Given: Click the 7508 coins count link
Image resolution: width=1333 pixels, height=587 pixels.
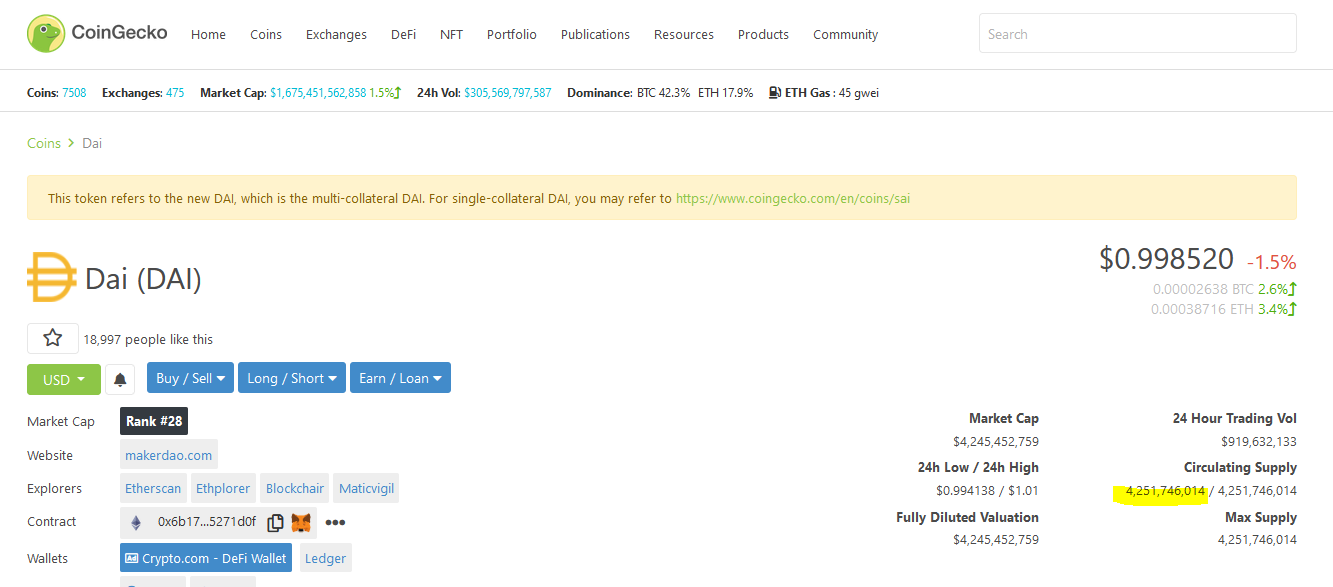Looking at the screenshot, I should (x=74, y=93).
